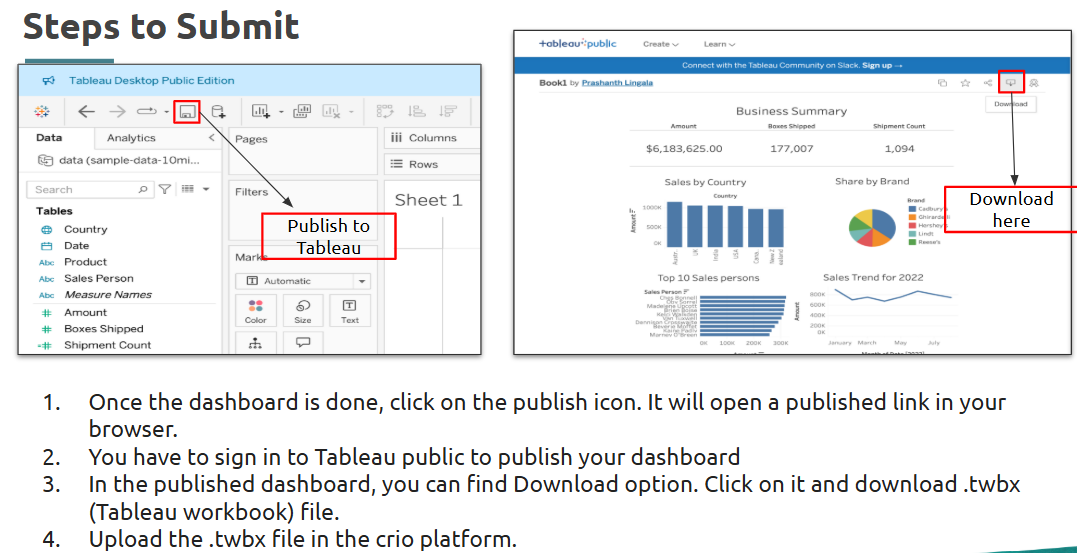Click the Sort Descending icon

[x=448, y=111]
